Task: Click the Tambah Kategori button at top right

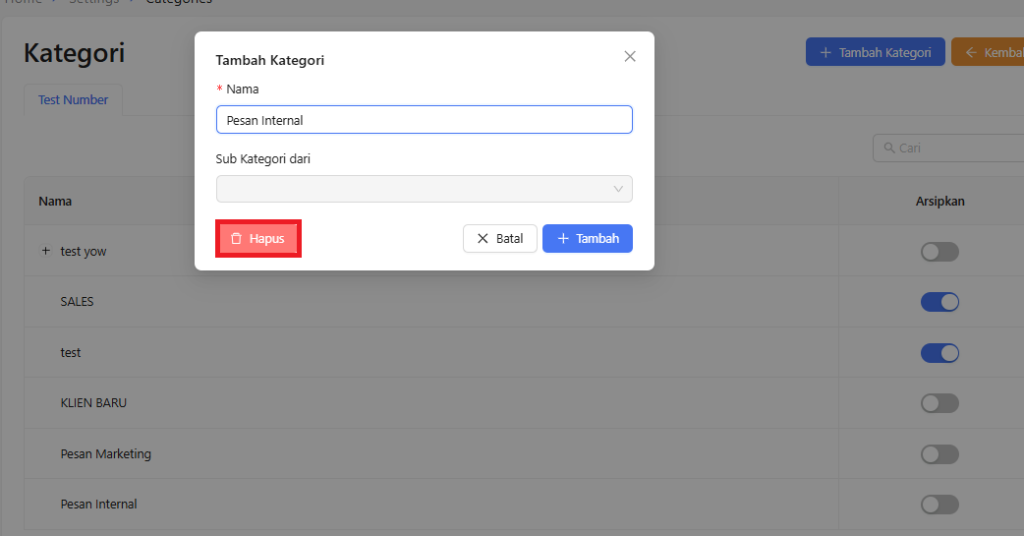Action: coord(875,52)
